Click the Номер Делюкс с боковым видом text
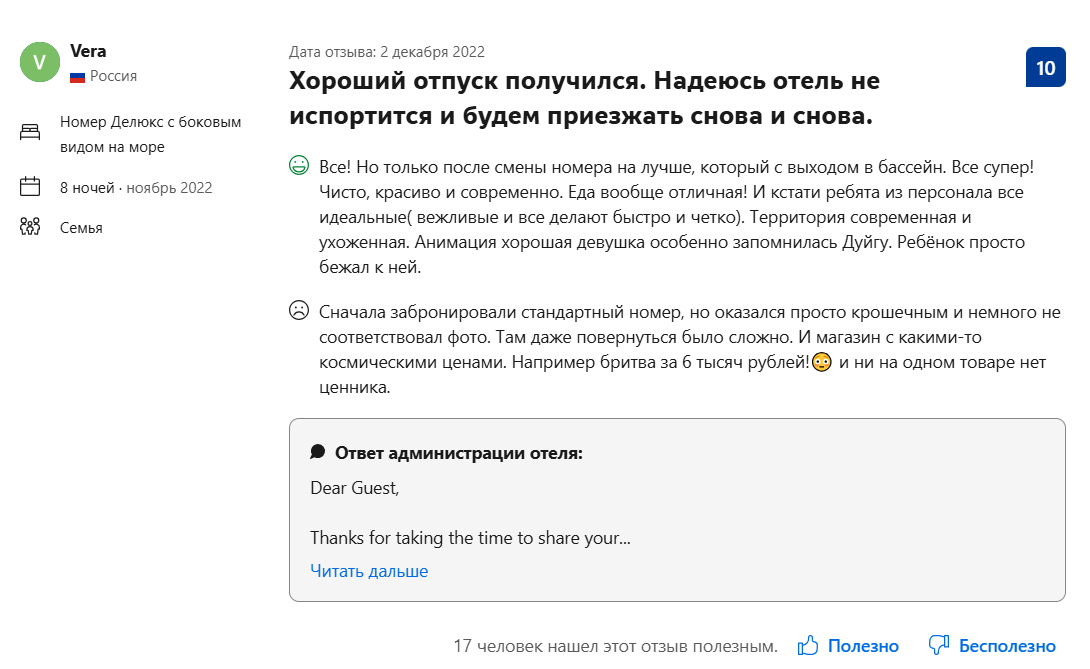The image size is (1090, 669). tap(150, 134)
